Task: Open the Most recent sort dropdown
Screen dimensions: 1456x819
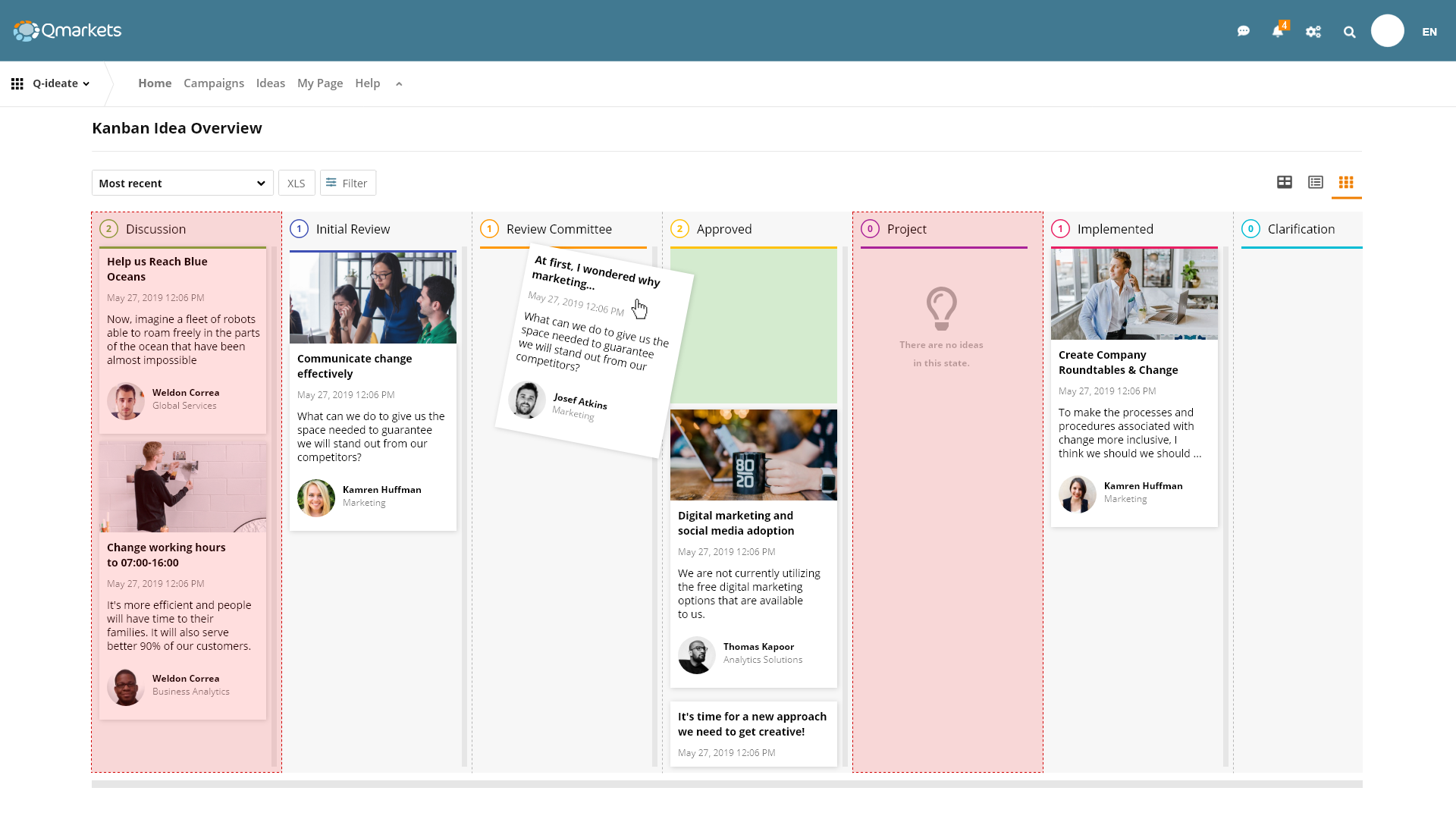Action: [182, 183]
